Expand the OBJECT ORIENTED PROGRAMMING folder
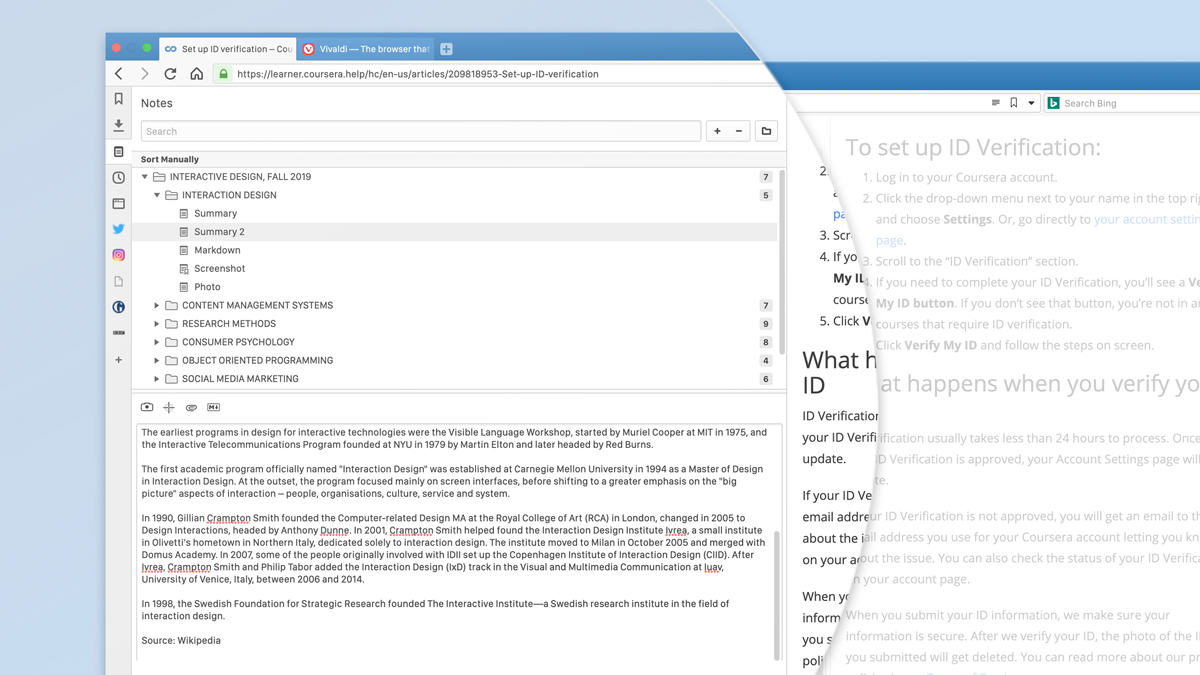This screenshot has height=675, width=1200. pos(157,360)
